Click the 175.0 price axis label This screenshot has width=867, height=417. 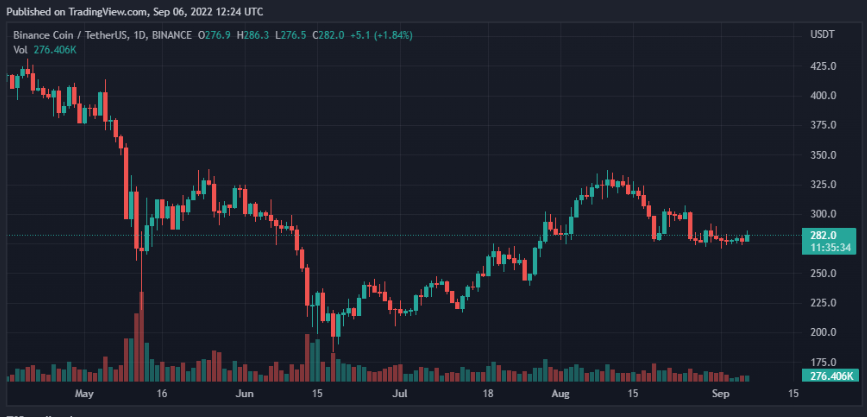(823, 362)
